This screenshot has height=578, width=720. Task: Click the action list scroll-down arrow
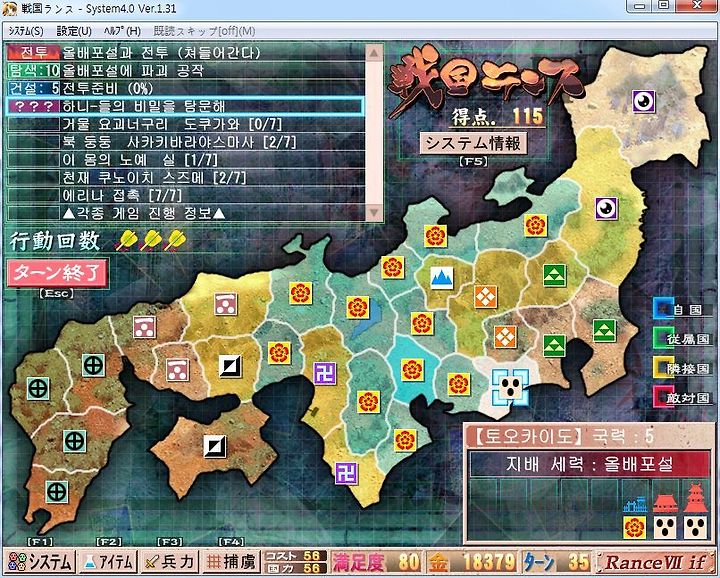[374, 213]
